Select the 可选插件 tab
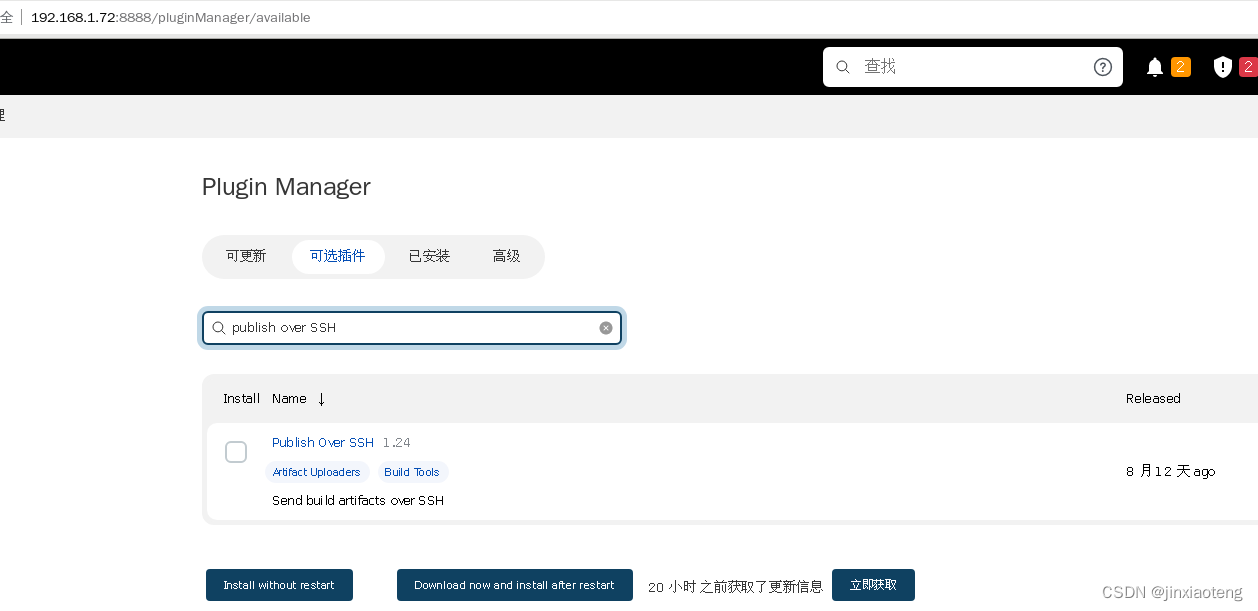 pyautogui.click(x=338, y=256)
